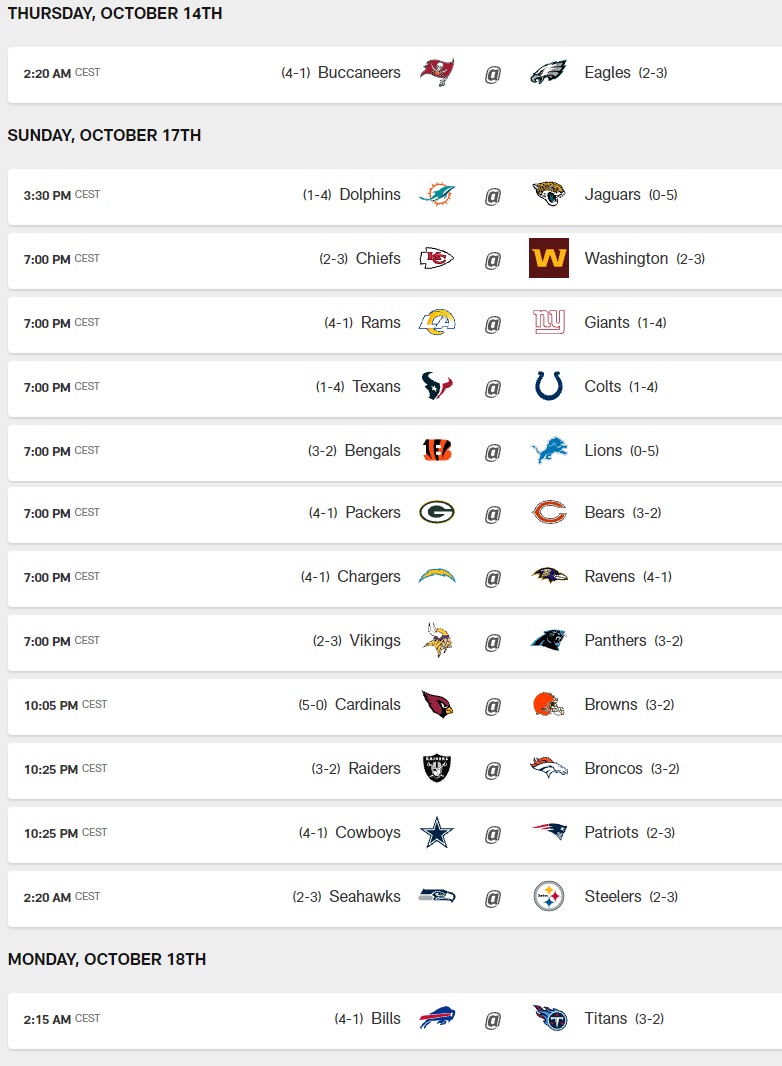The height and width of the screenshot is (1066, 782).
Task: Click the Ravens team name
Action: pos(609,577)
